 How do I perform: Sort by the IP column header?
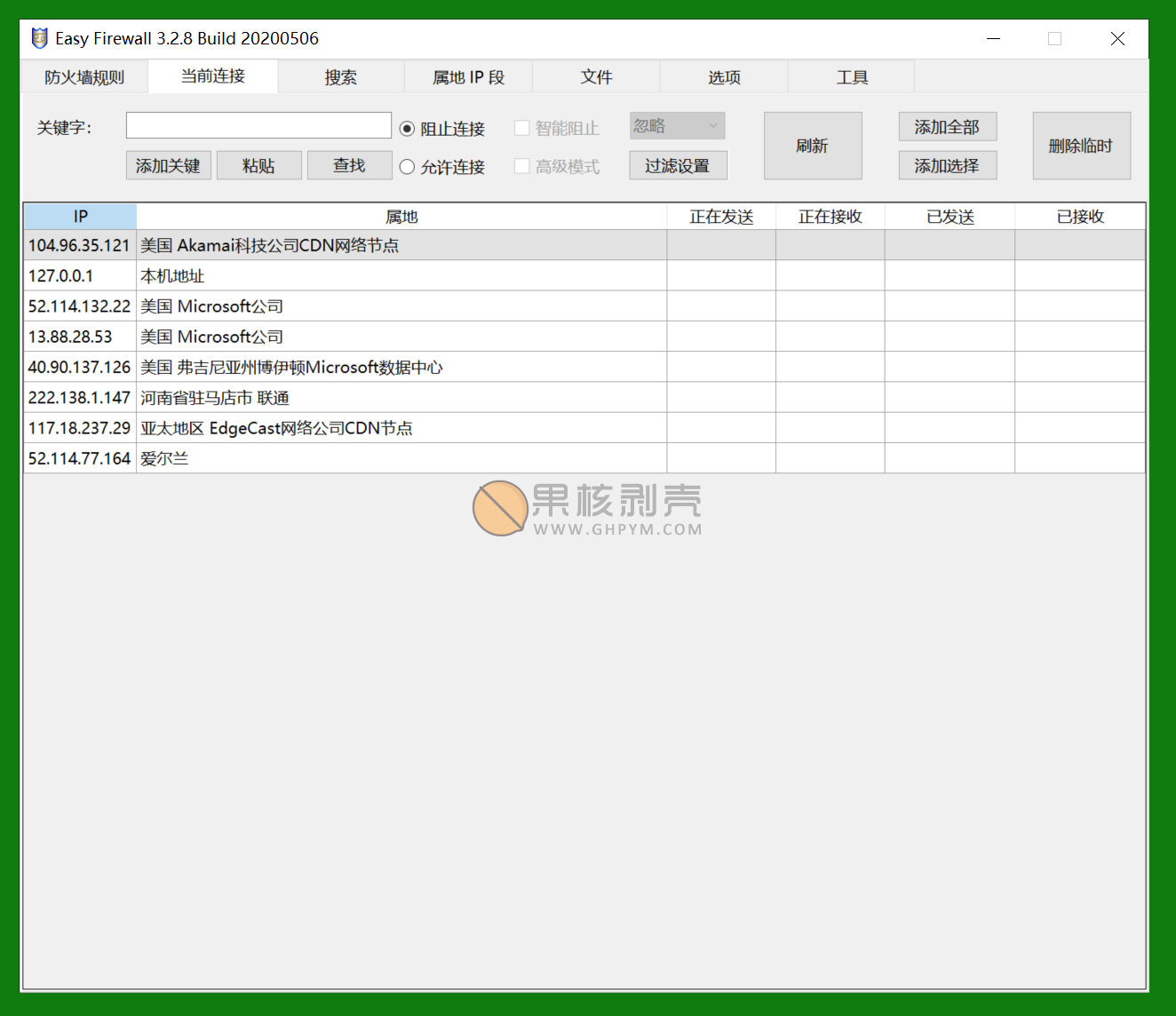tap(80, 217)
